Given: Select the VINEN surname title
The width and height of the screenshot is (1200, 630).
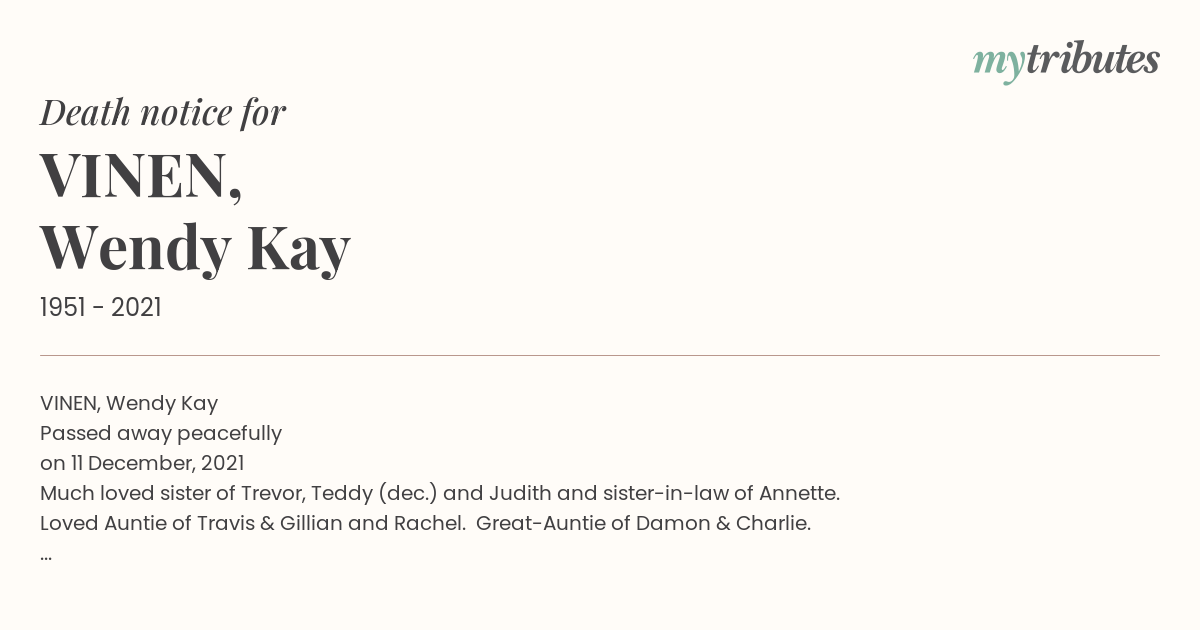Looking at the screenshot, I should 134,175.
